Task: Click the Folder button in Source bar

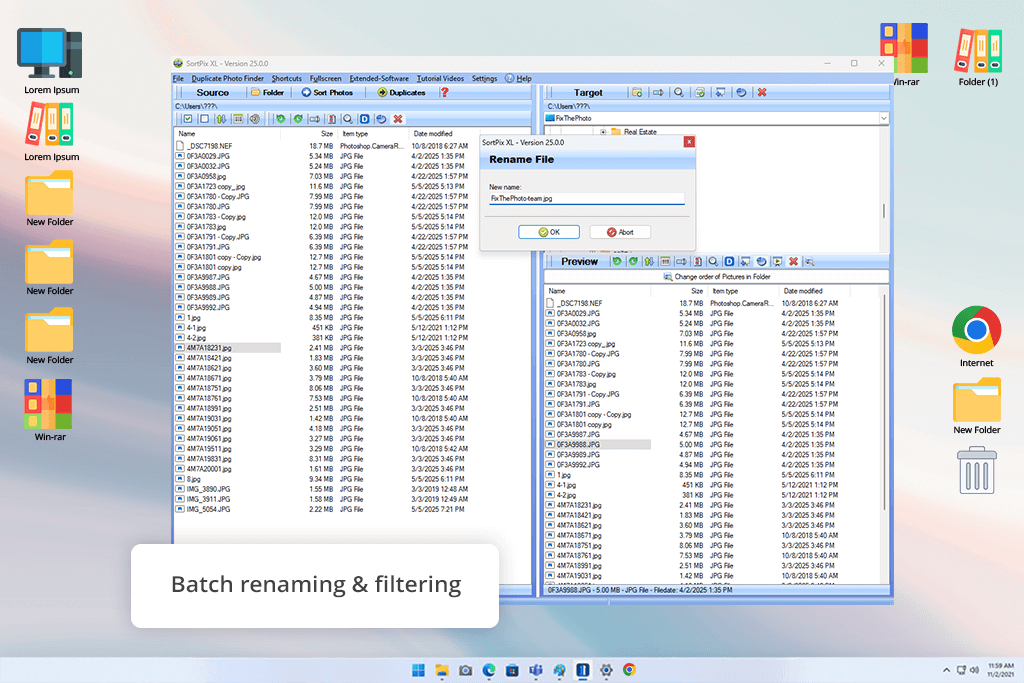Action: [x=268, y=93]
